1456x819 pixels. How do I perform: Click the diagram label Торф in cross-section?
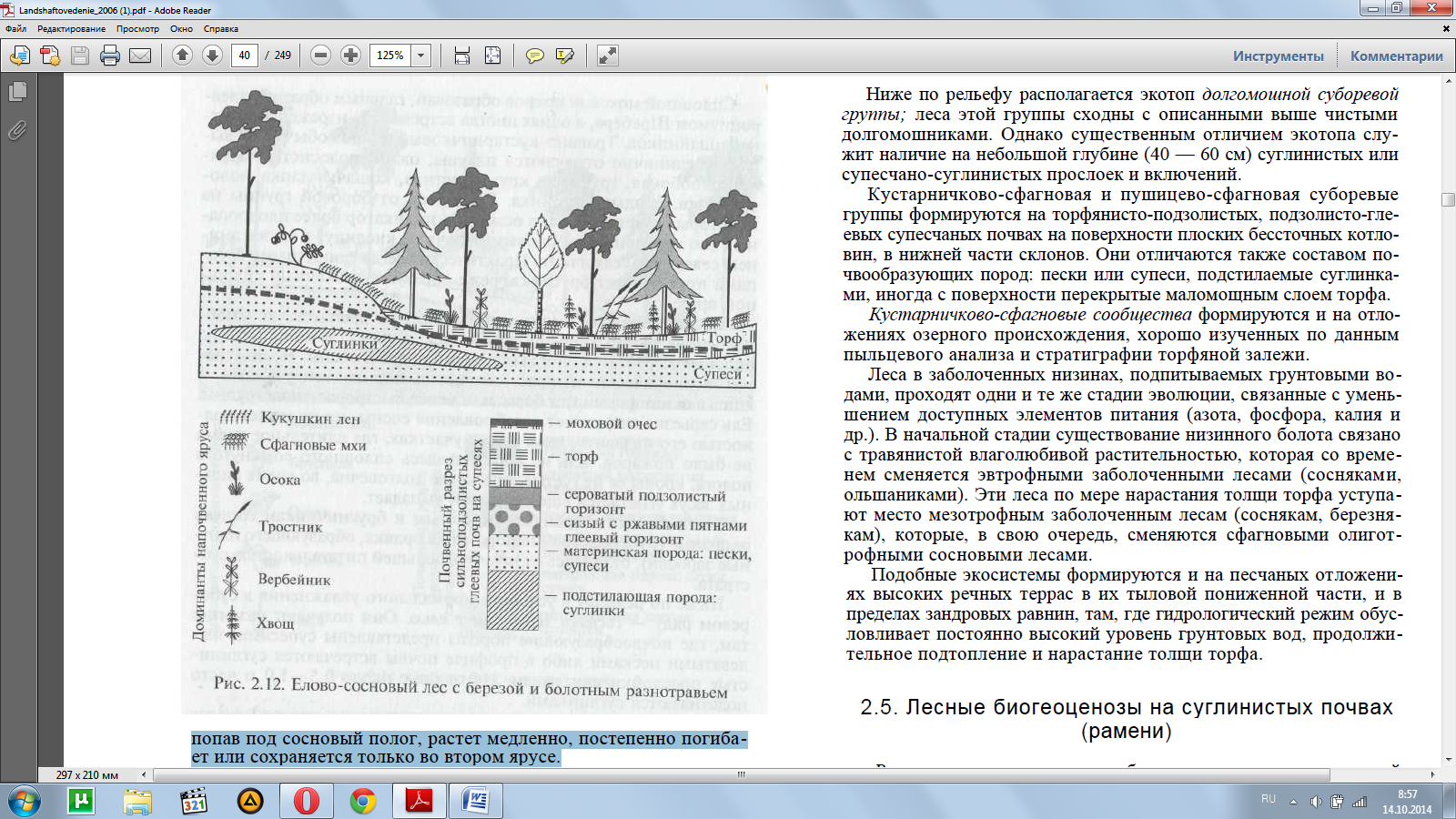pos(725,338)
